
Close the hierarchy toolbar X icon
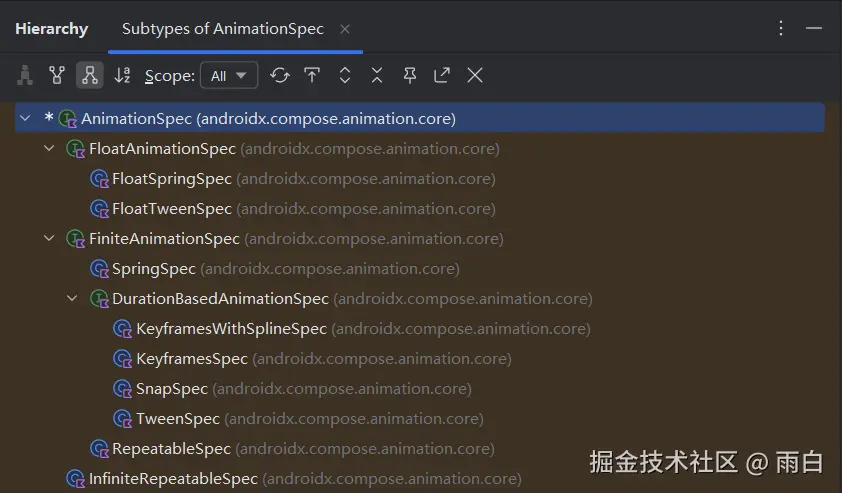[475, 75]
